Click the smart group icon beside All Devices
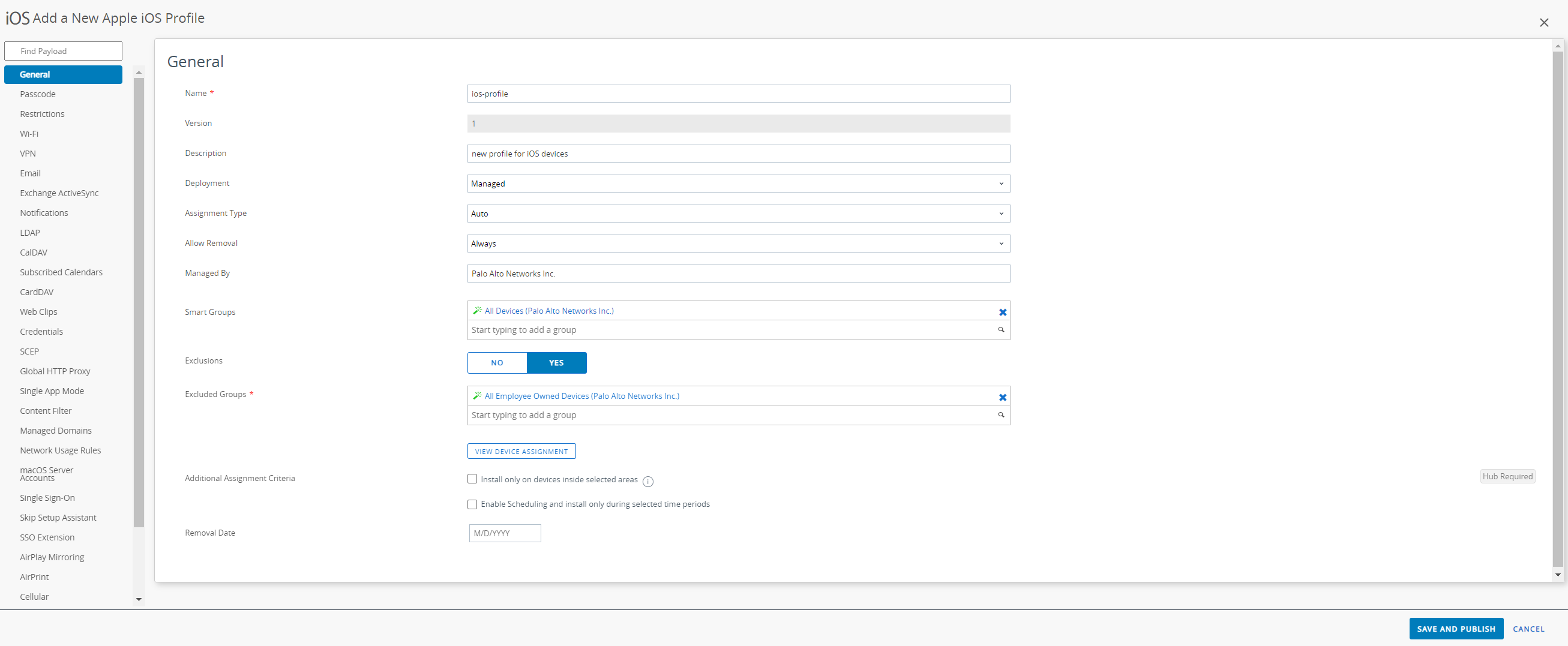 [x=476, y=310]
